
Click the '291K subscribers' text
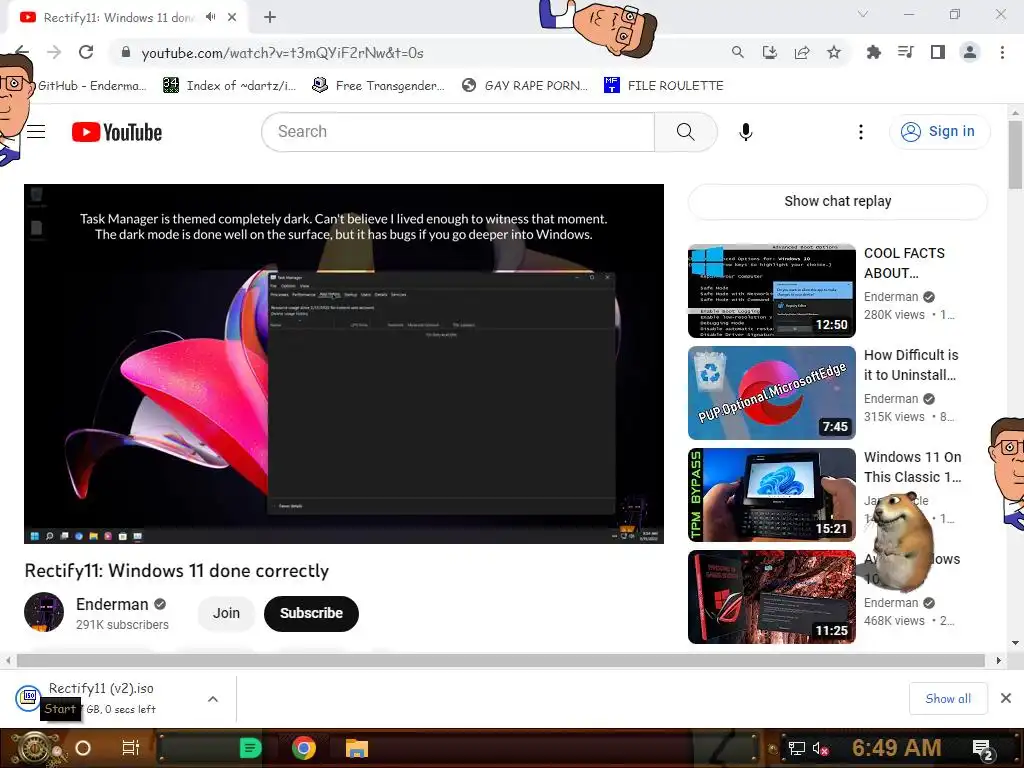point(122,625)
